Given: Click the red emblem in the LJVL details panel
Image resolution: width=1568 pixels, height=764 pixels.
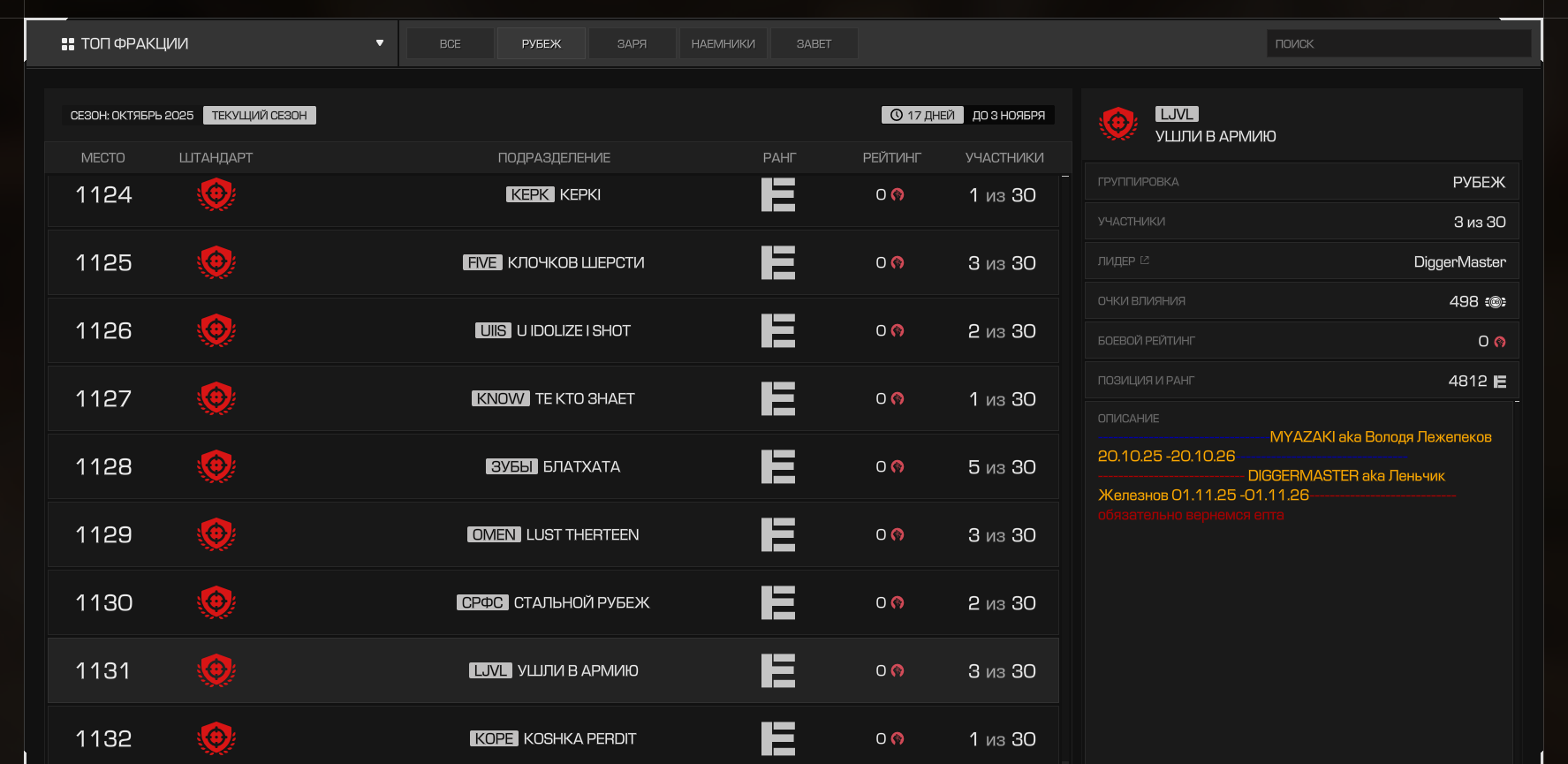Looking at the screenshot, I should (1118, 124).
